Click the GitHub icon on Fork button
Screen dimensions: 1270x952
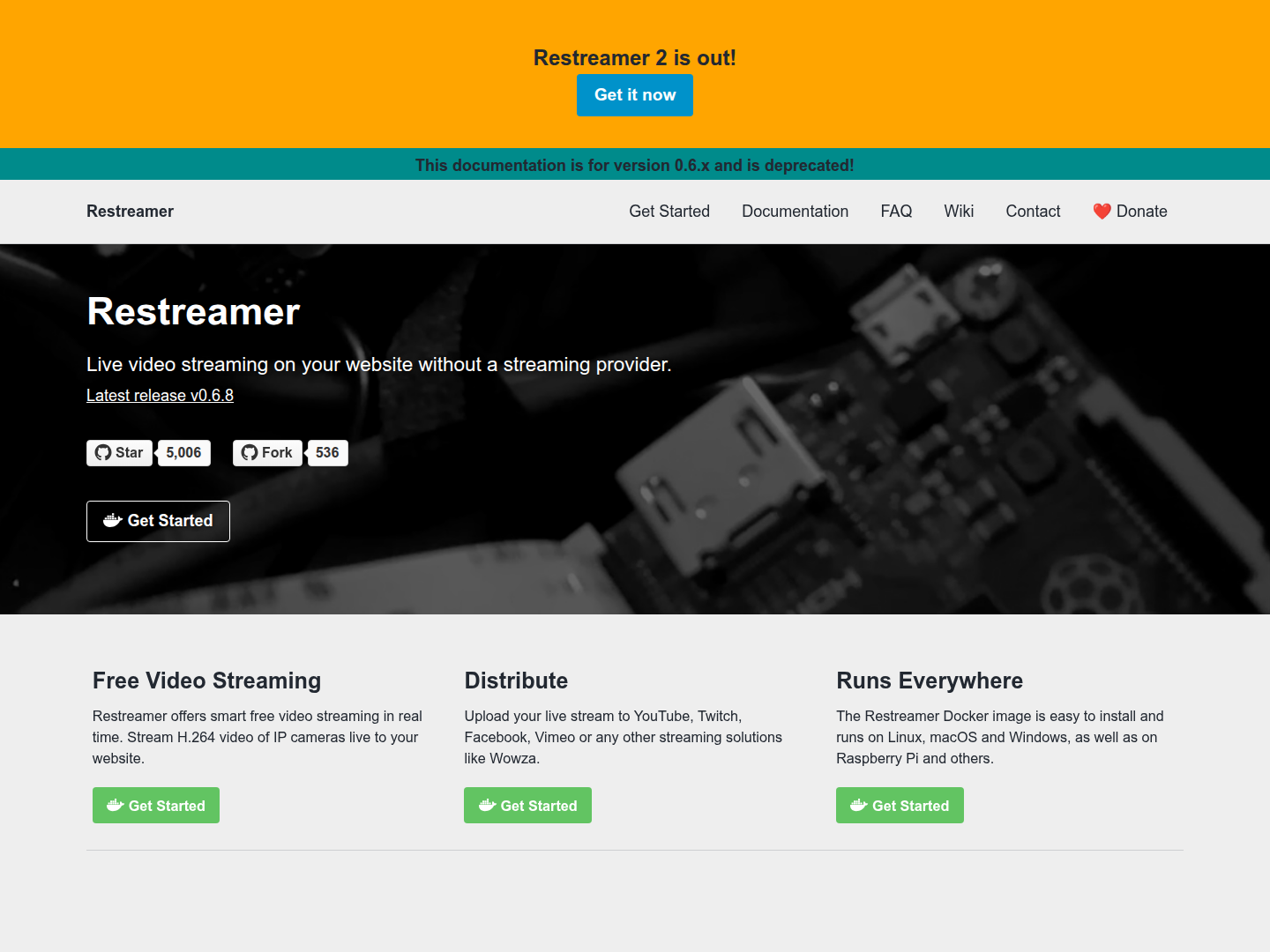tap(250, 453)
